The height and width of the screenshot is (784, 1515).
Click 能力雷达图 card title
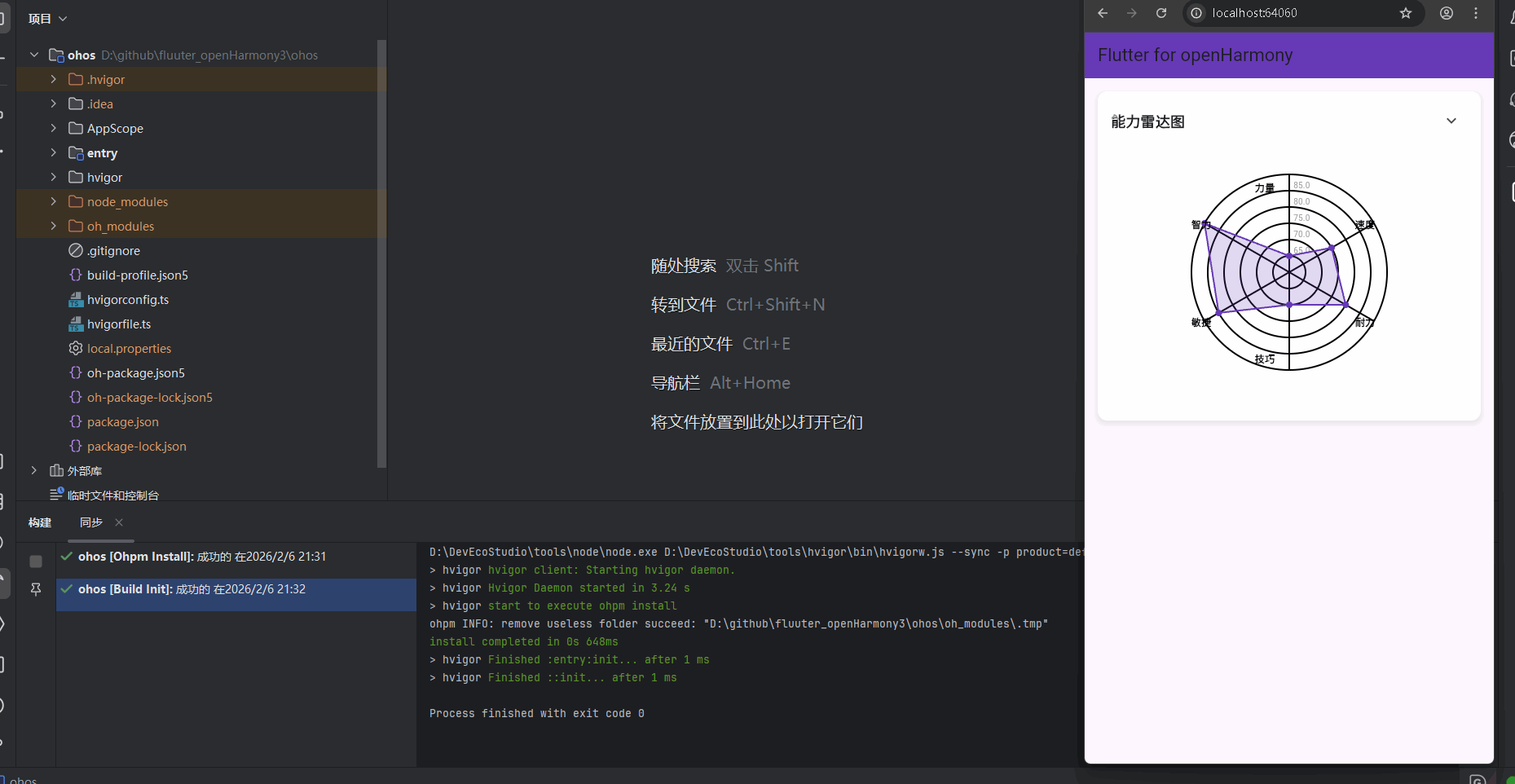(1147, 121)
